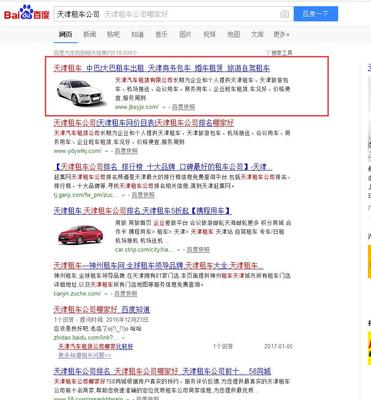Image resolution: width=371 pixels, height=400 pixels.
Task: Open tianjin.zuche.com URL link
Action: pyautogui.click(x=77, y=294)
